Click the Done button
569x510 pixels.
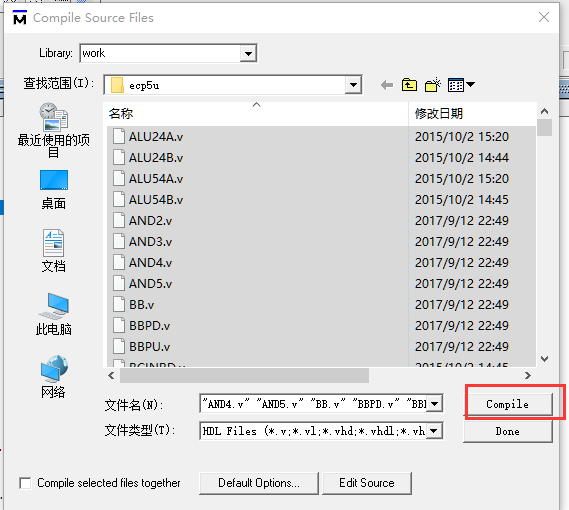click(508, 431)
